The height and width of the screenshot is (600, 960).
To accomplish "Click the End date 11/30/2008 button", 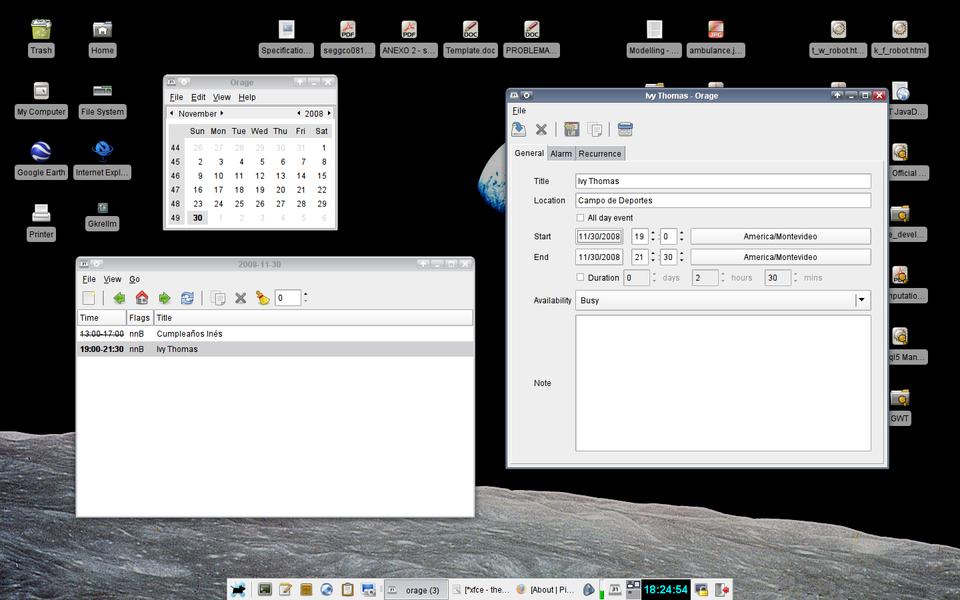I will pos(599,257).
